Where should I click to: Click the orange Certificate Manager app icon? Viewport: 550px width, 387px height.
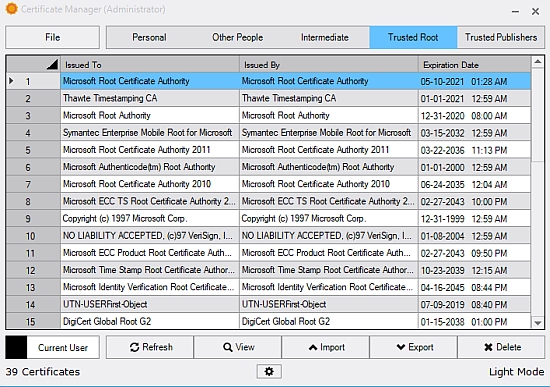point(12,9)
